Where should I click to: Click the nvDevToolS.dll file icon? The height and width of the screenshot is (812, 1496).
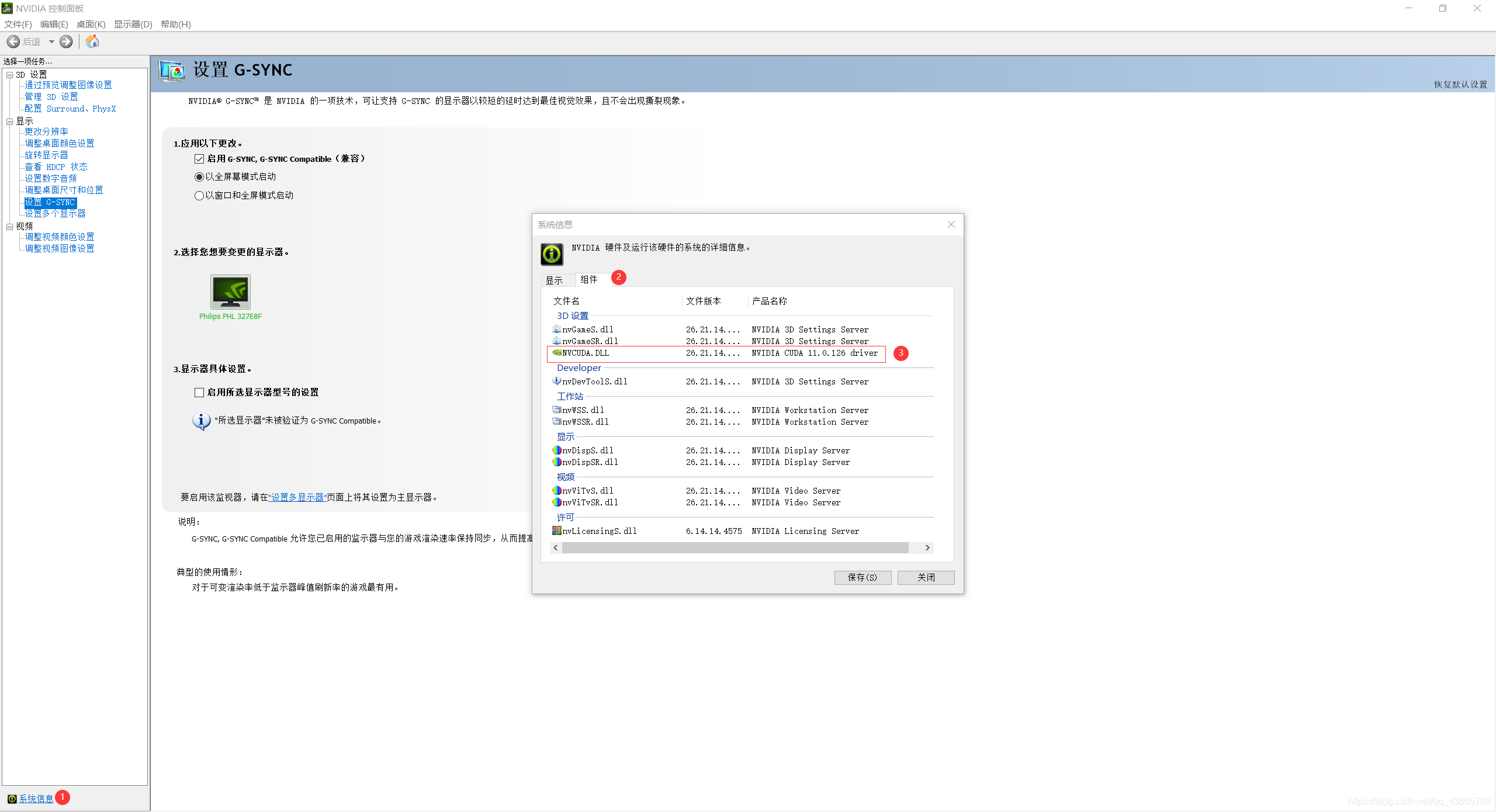[x=557, y=381]
